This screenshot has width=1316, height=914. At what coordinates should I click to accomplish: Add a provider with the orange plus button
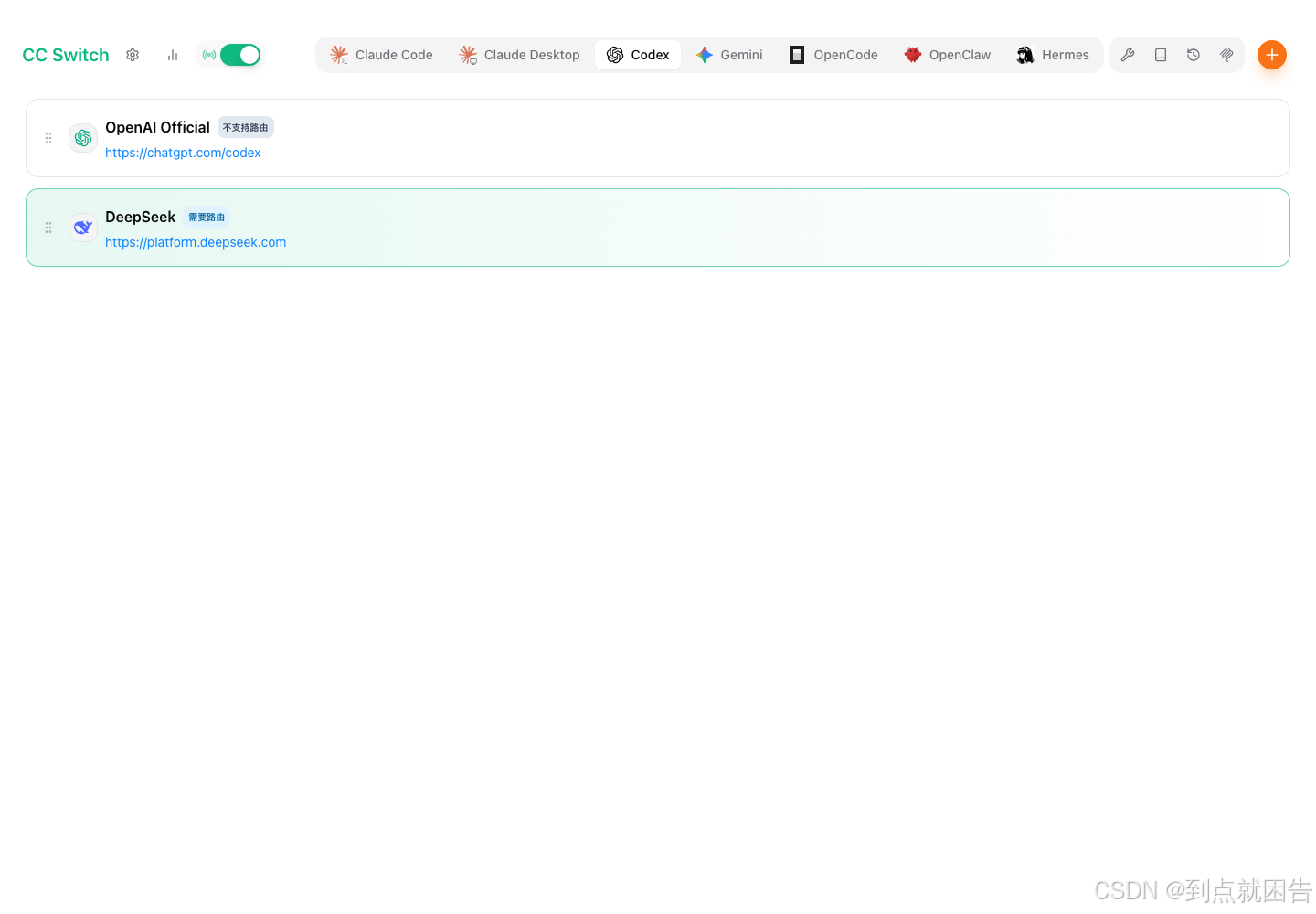[1272, 55]
